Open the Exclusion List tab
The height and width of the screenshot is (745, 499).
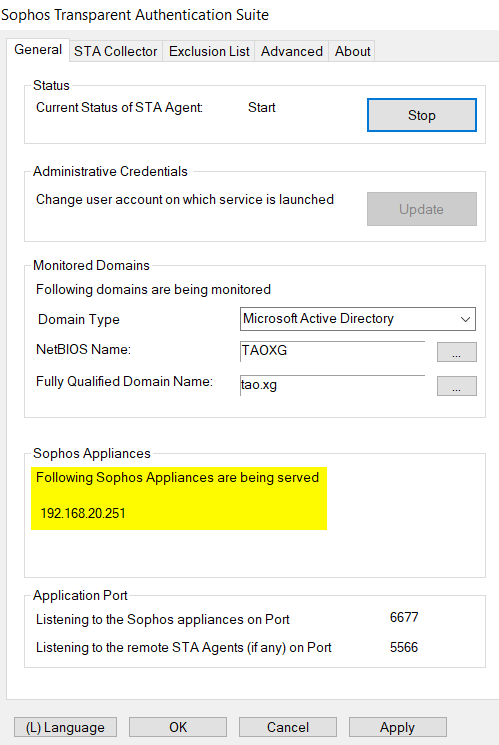209,51
